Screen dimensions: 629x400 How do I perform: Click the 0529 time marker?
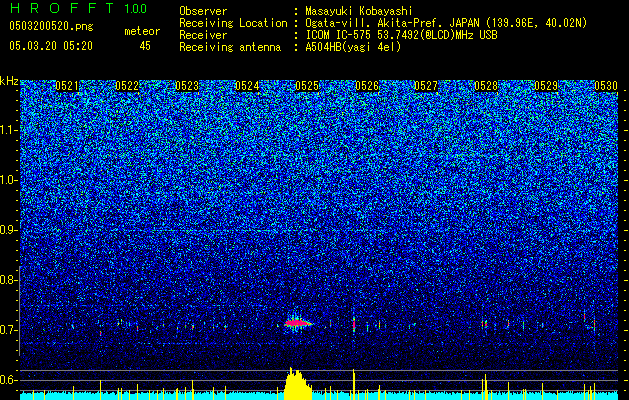click(546, 86)
